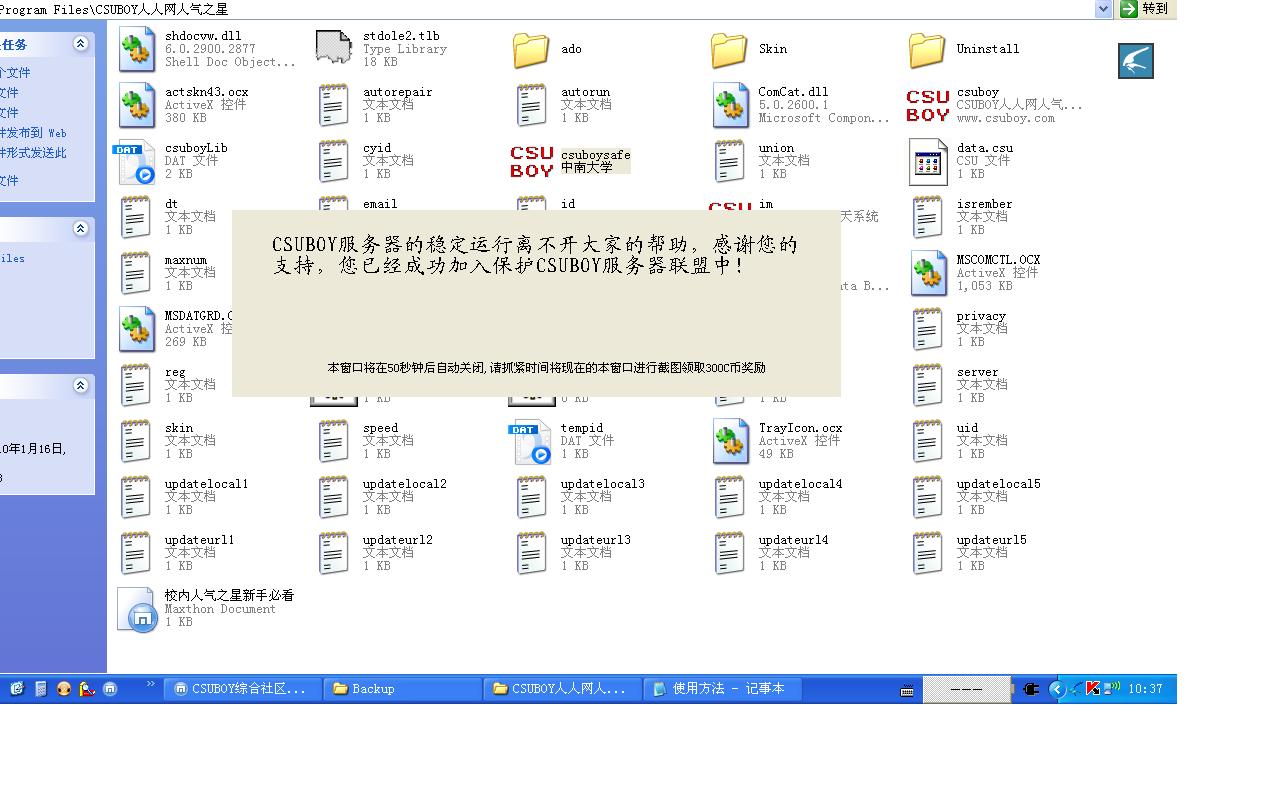Screen dimensions: 1280x800
Task: Select the isrember text document icon
Action: [928, 217]
